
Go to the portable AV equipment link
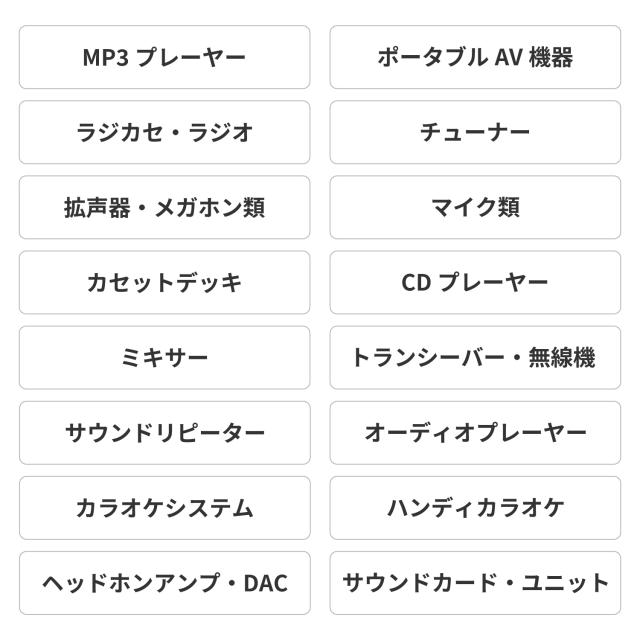[x=475, y=57]
